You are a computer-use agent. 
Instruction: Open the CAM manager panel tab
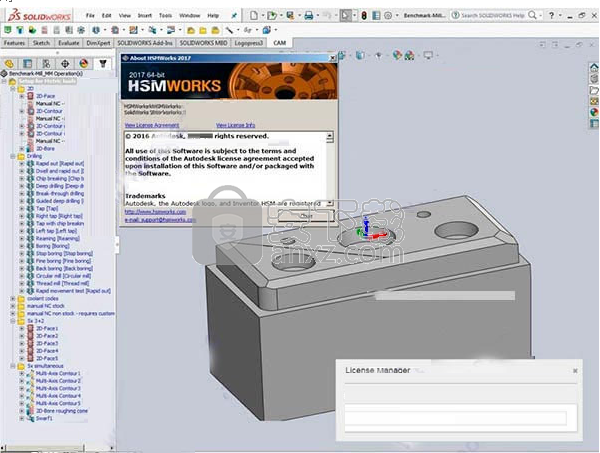(x=103, y=64)
